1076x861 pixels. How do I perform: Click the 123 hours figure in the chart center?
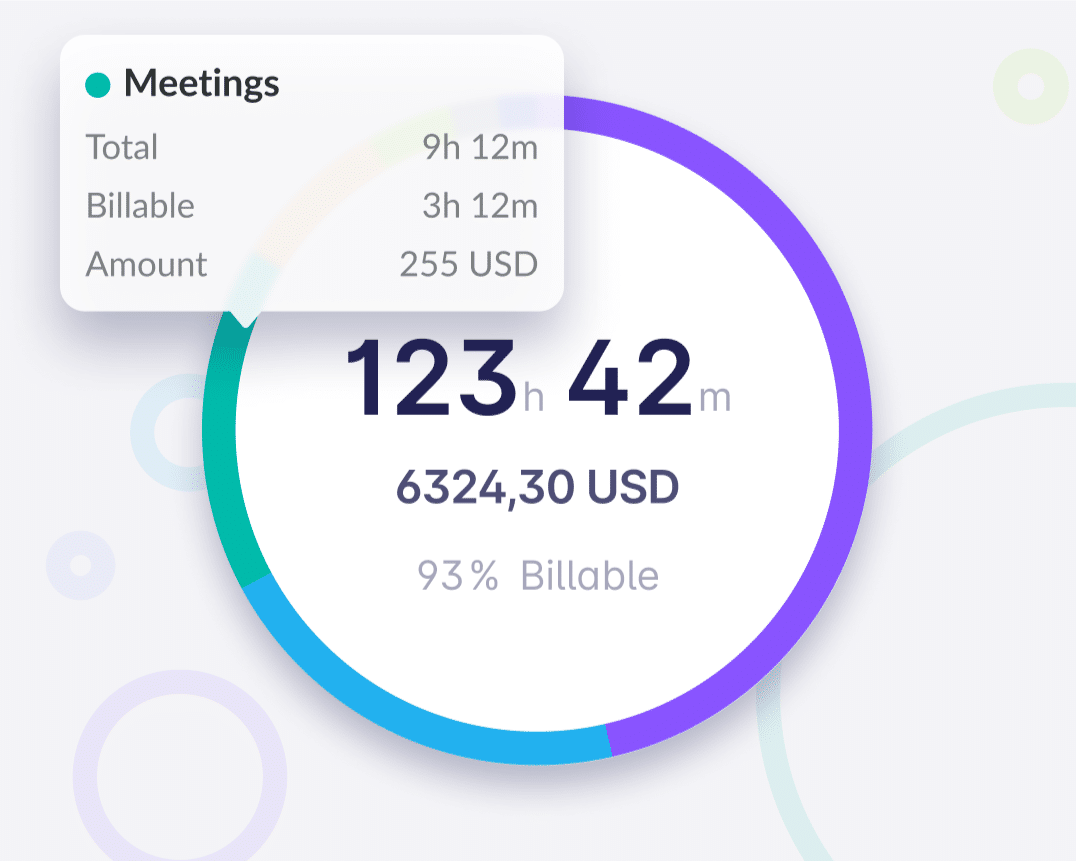point(432,378)
